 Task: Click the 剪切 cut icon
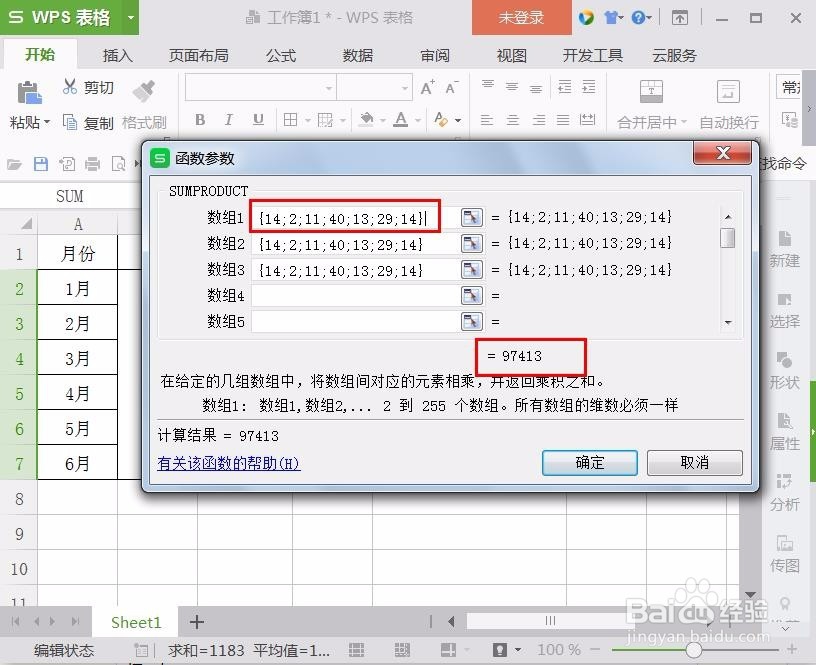coord(70,87)
